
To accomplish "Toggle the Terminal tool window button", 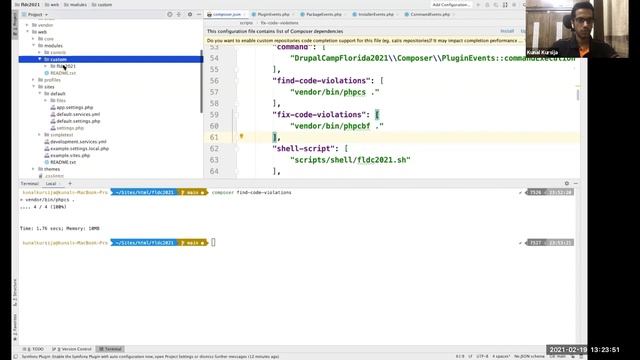I will (111, 349).
